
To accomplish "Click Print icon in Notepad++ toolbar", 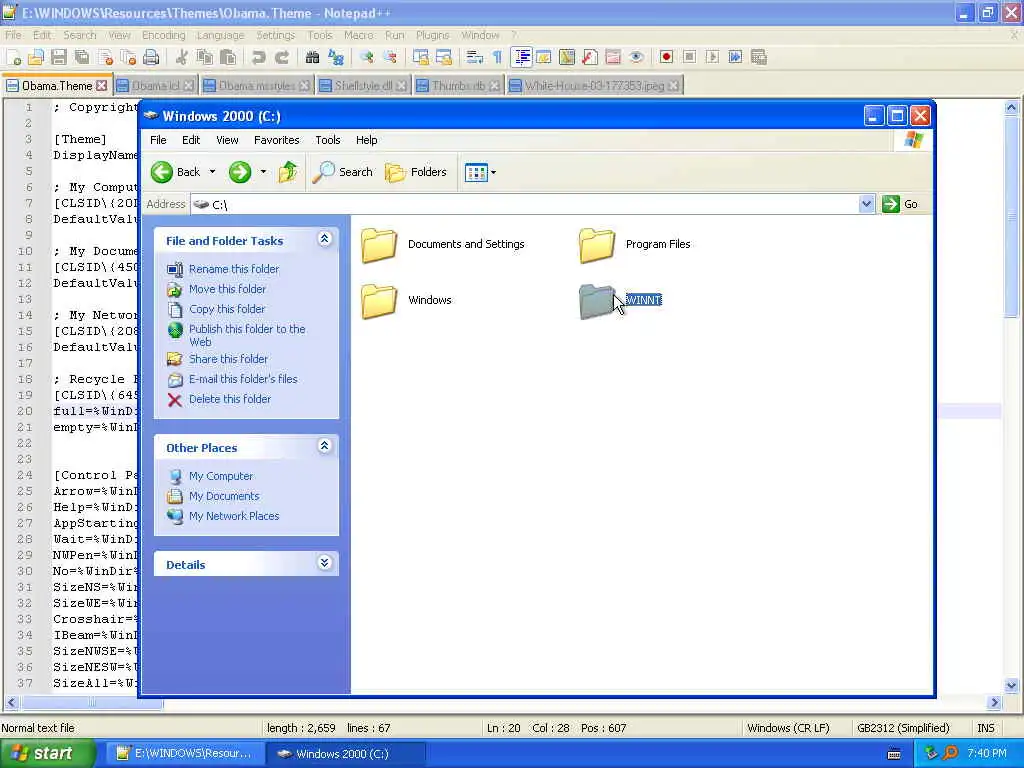I will tap(152, 57).
